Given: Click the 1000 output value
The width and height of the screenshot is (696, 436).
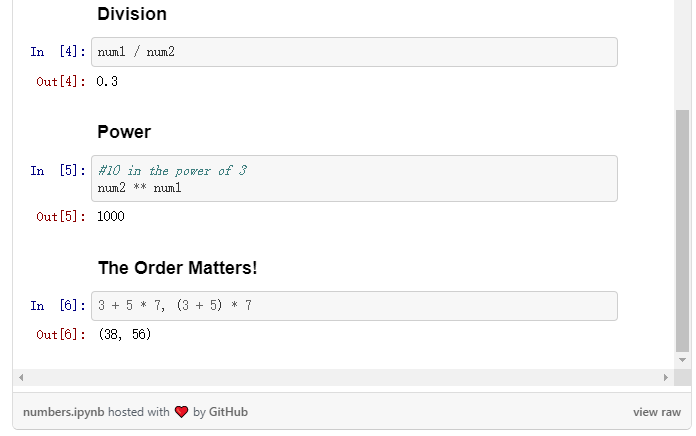Looking at the screenshot, I should (111, 216).
